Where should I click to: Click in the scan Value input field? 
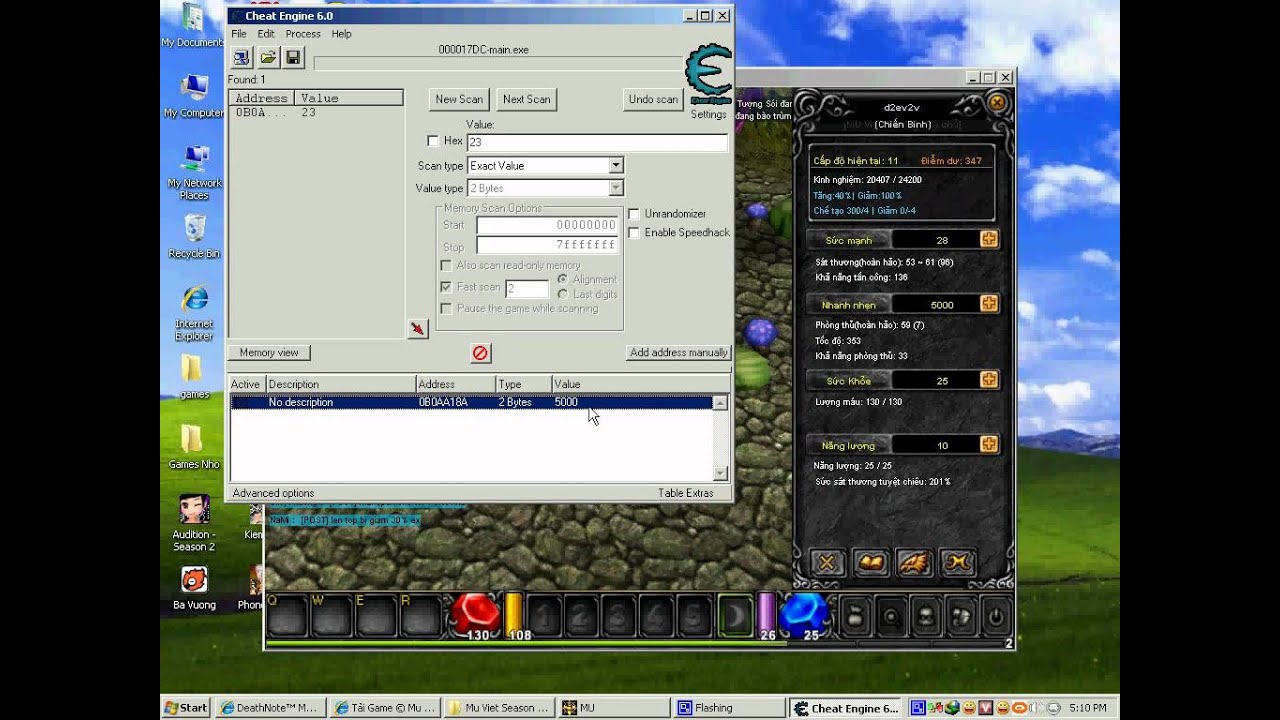pos(597,142)
